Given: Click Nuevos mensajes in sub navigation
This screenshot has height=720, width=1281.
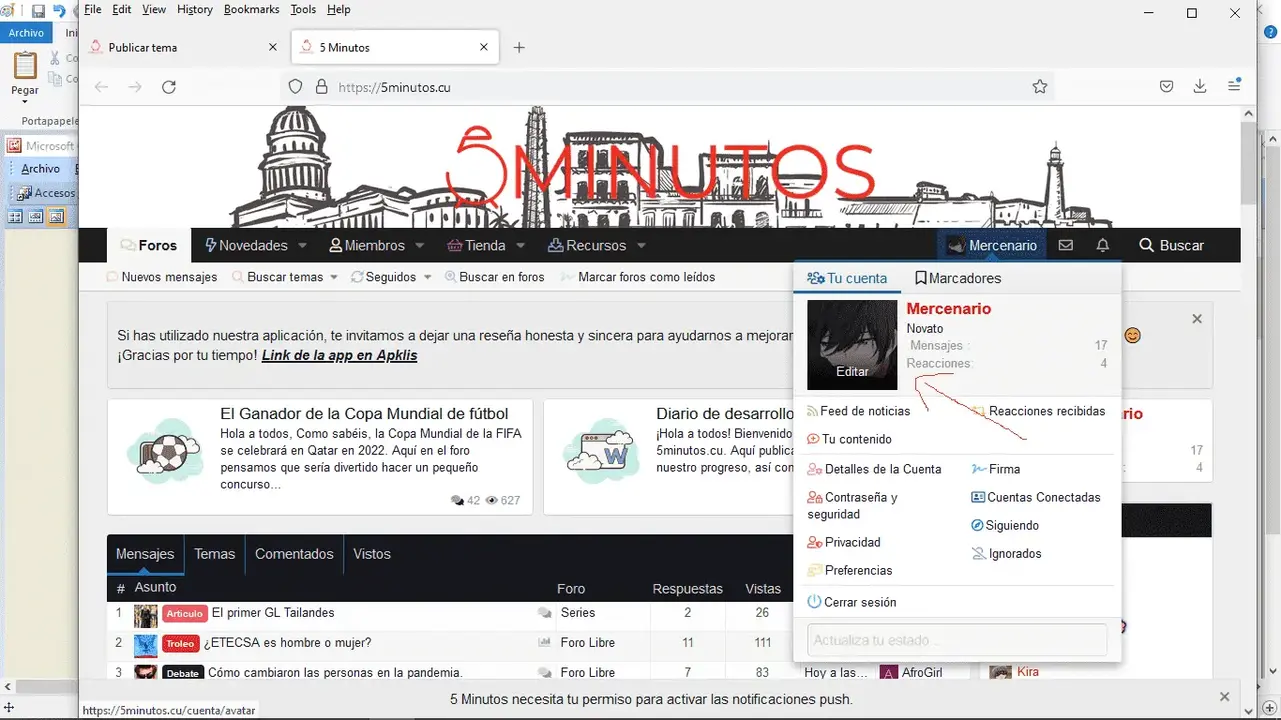Looking at the screenshot, I should pyautogui.click(x=162, y=277).
